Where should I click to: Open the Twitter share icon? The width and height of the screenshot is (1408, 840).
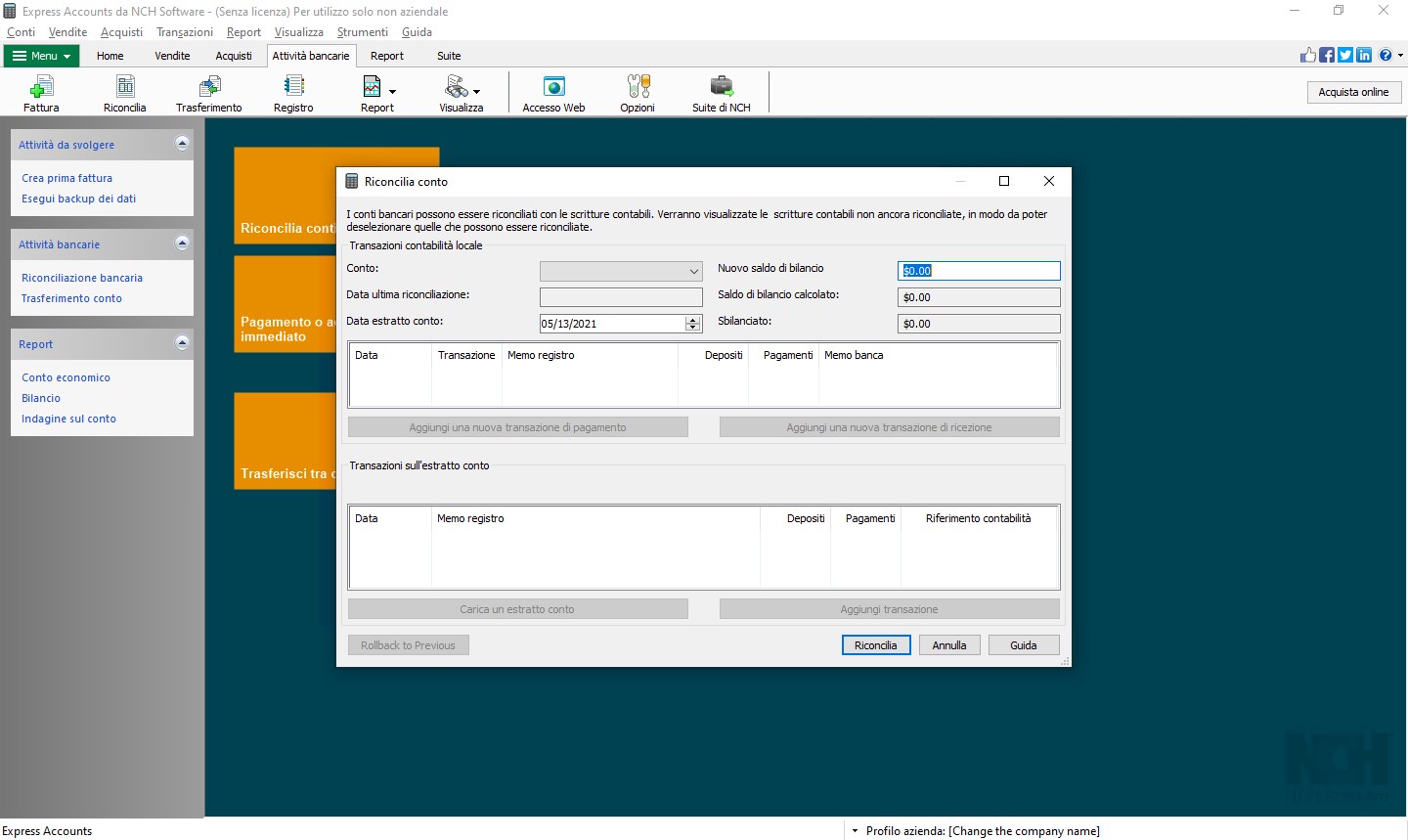1345,55
